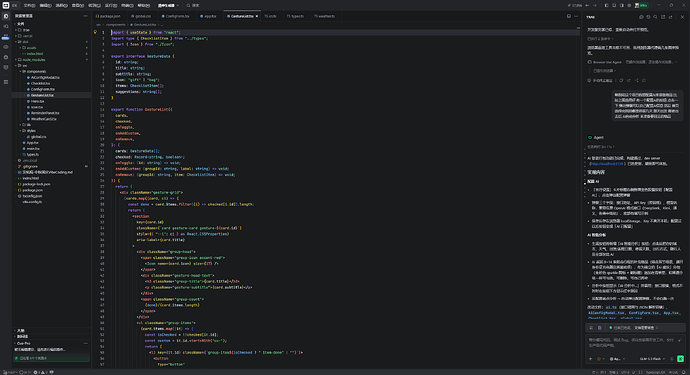Navigate forward with the right arrow in title bar
The width and height of the screenshot is (690, 375).
[x=595, y=5]
